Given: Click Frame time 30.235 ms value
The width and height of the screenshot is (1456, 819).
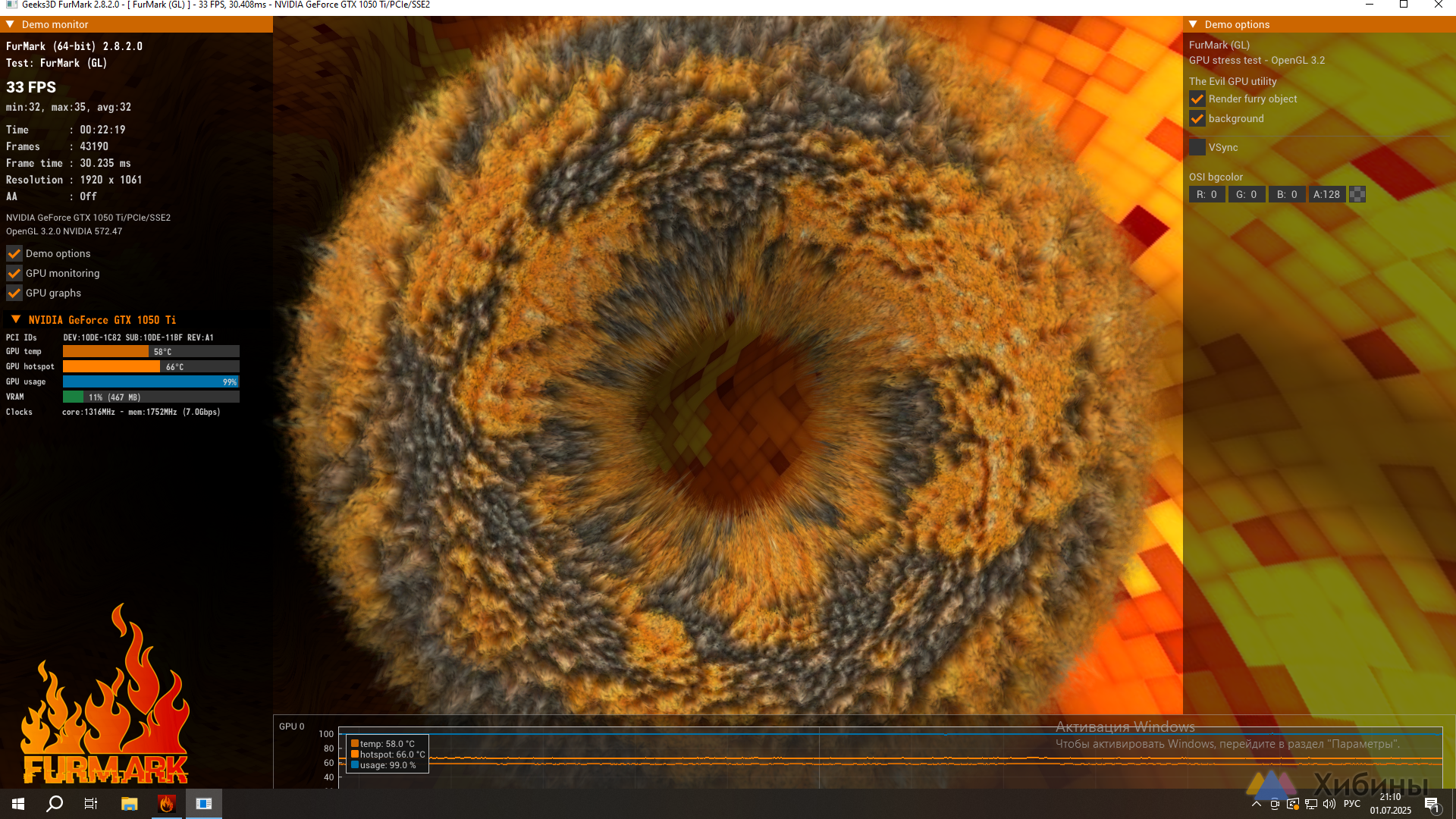Looking at the screenshot, I should pos(105,164).
